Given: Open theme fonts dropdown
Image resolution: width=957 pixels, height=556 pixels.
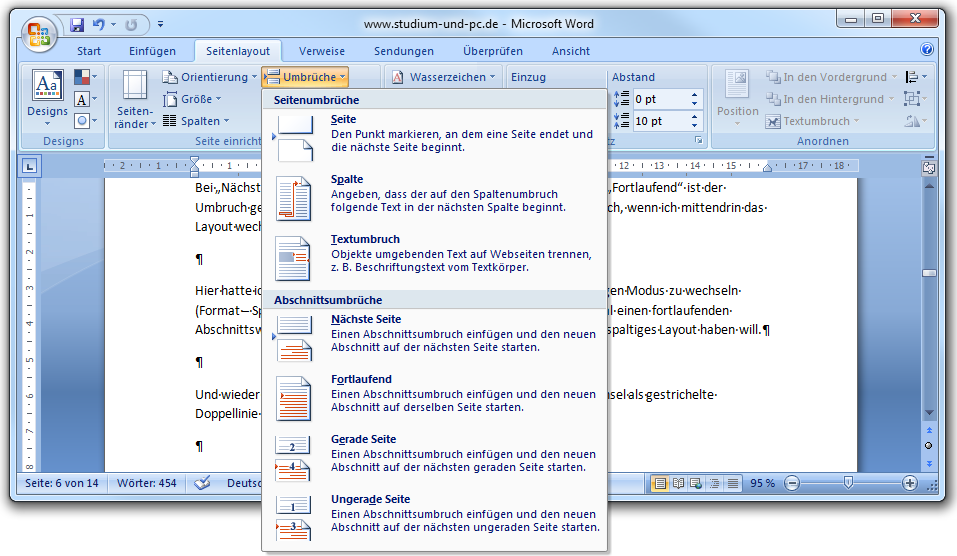Looking at the screenshot, I should tap(85, 99).
